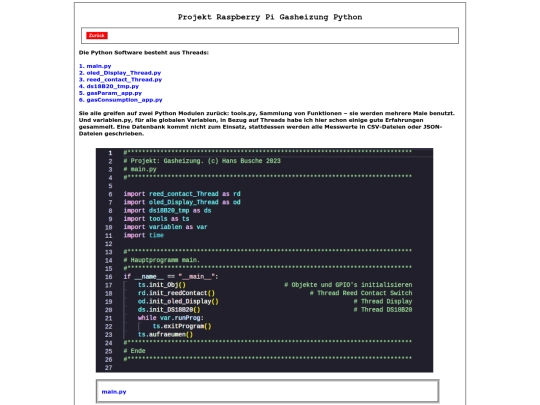Click the paragraph starting 'Sie alle greifen auf zwei Python Modulen'

click(267, 123)
